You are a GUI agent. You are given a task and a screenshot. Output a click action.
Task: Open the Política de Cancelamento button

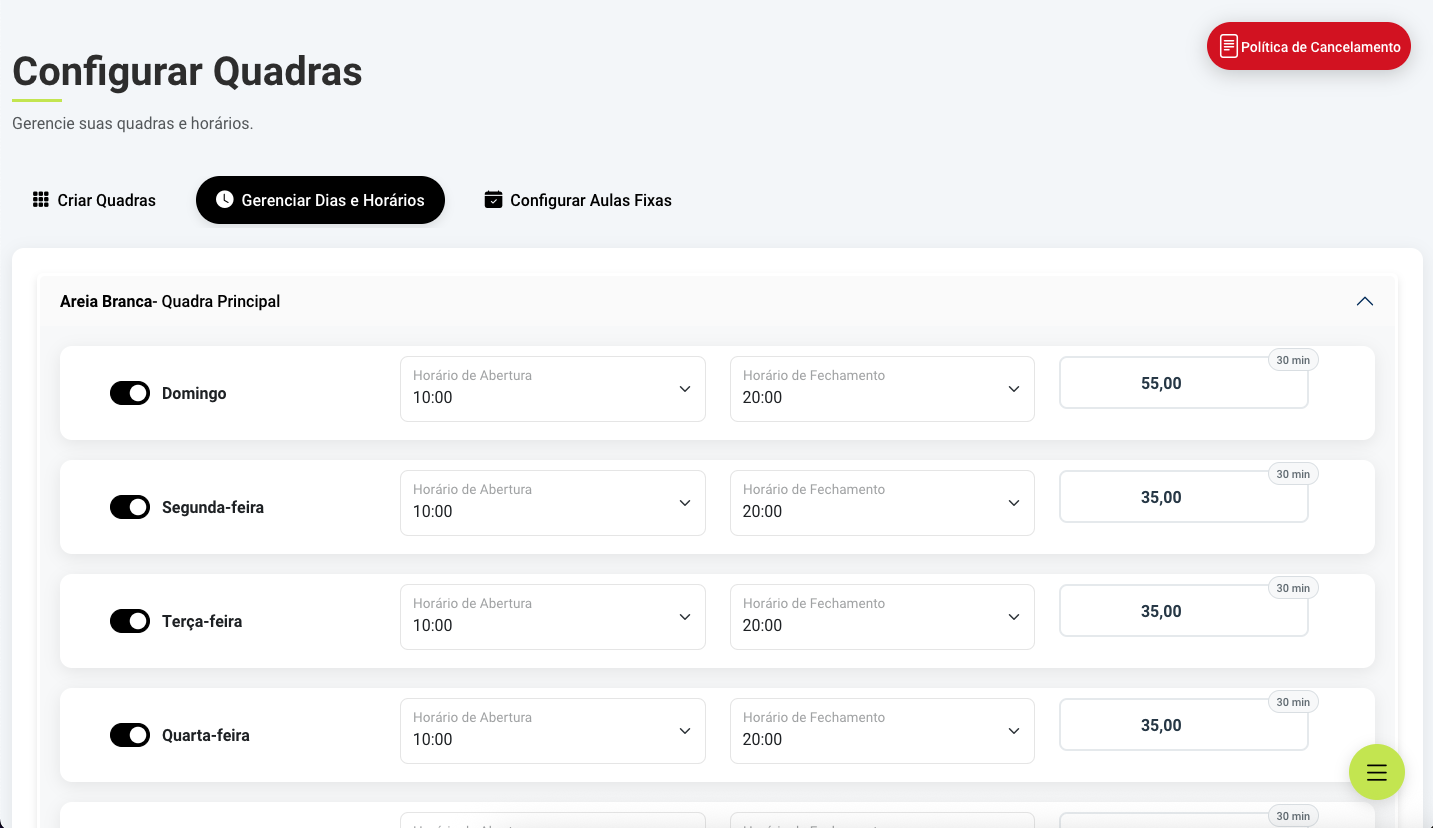tap(1309, 46)
